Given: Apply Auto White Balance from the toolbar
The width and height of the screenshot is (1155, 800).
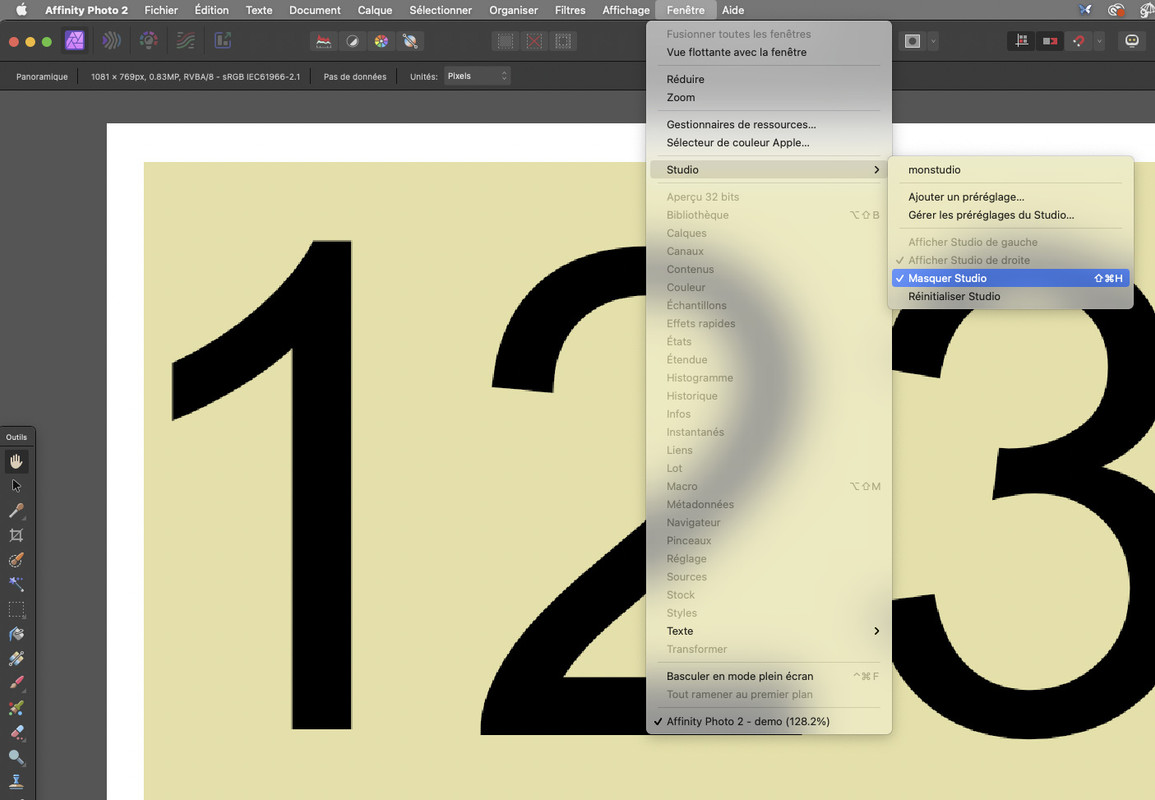Looking at the screenshot, I should coord(410,41).
